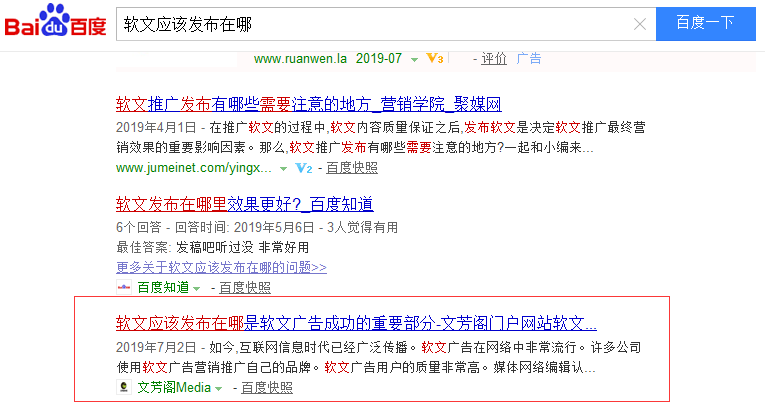Image resolution: width=765 pixels, height=414 pixels.
Task: Open the 软文推广发布有哪些需要注意的地方 result
Action: click(x=308, y=104)
